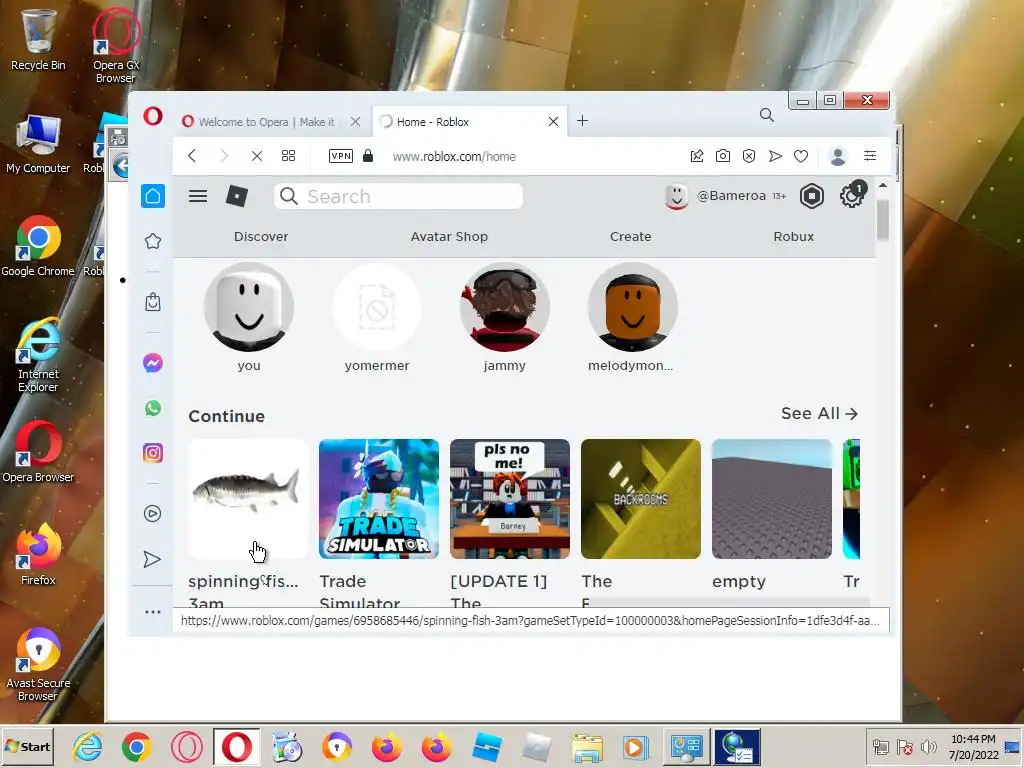1024x768 pixels.
Task: View site security lock information
Action: point(368,156)
